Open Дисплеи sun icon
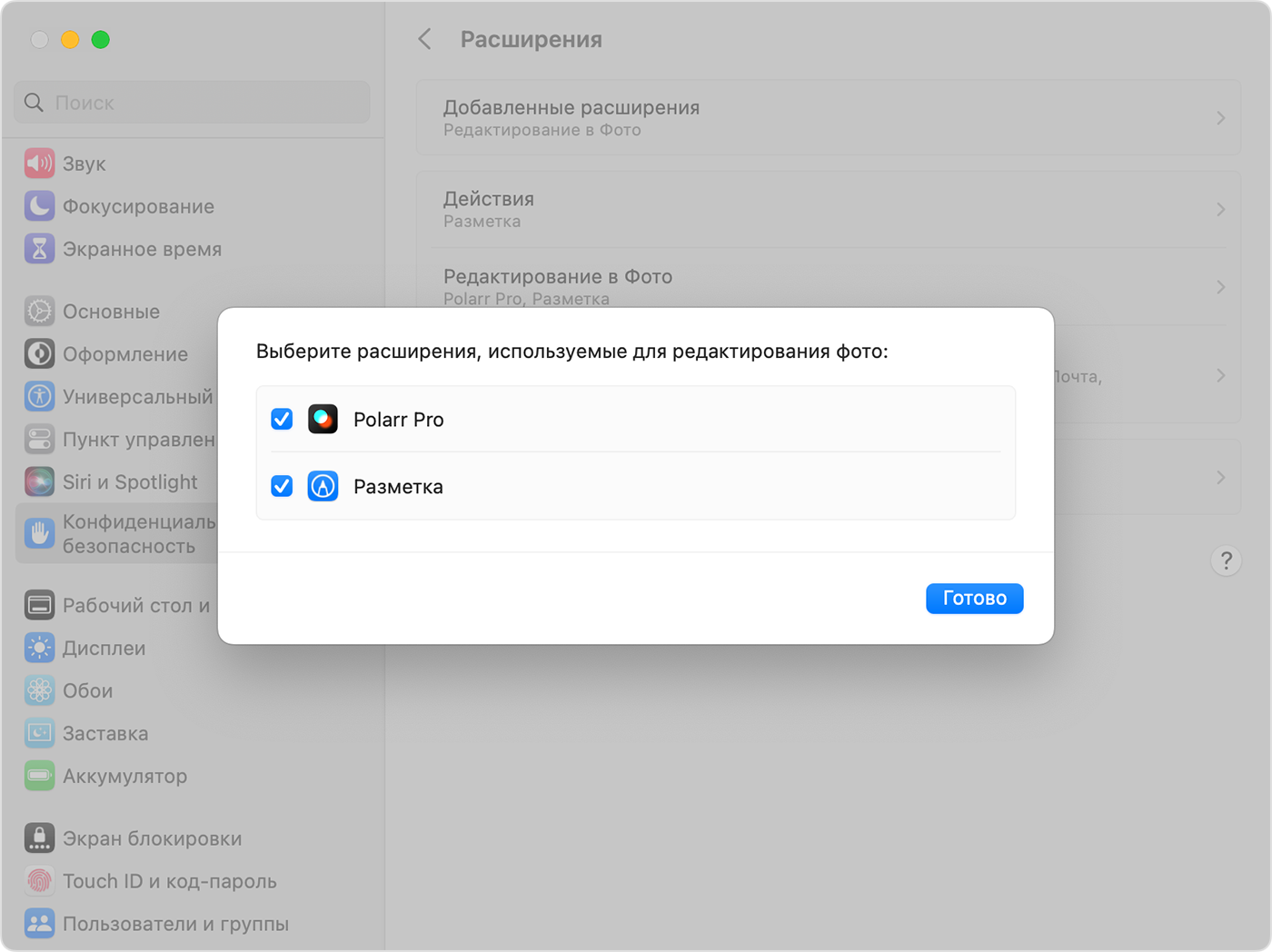 (x=39, y=648)
